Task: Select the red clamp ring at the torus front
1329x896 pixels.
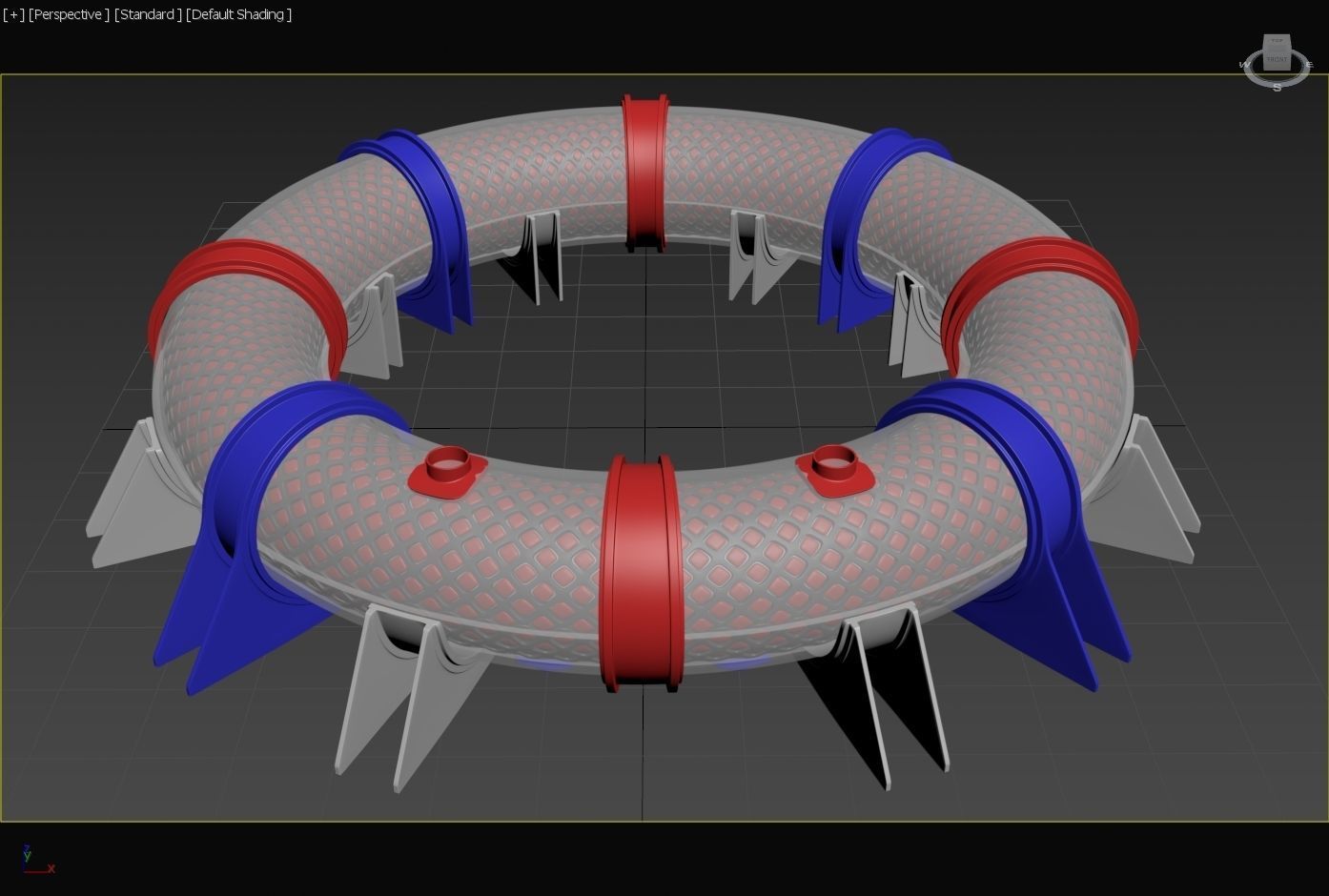Action: pyautogui.click(x=643, y=572)
